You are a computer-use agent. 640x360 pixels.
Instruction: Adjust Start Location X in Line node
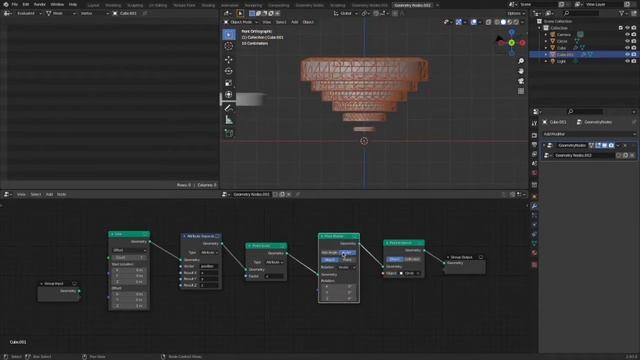tap(129, 270)
